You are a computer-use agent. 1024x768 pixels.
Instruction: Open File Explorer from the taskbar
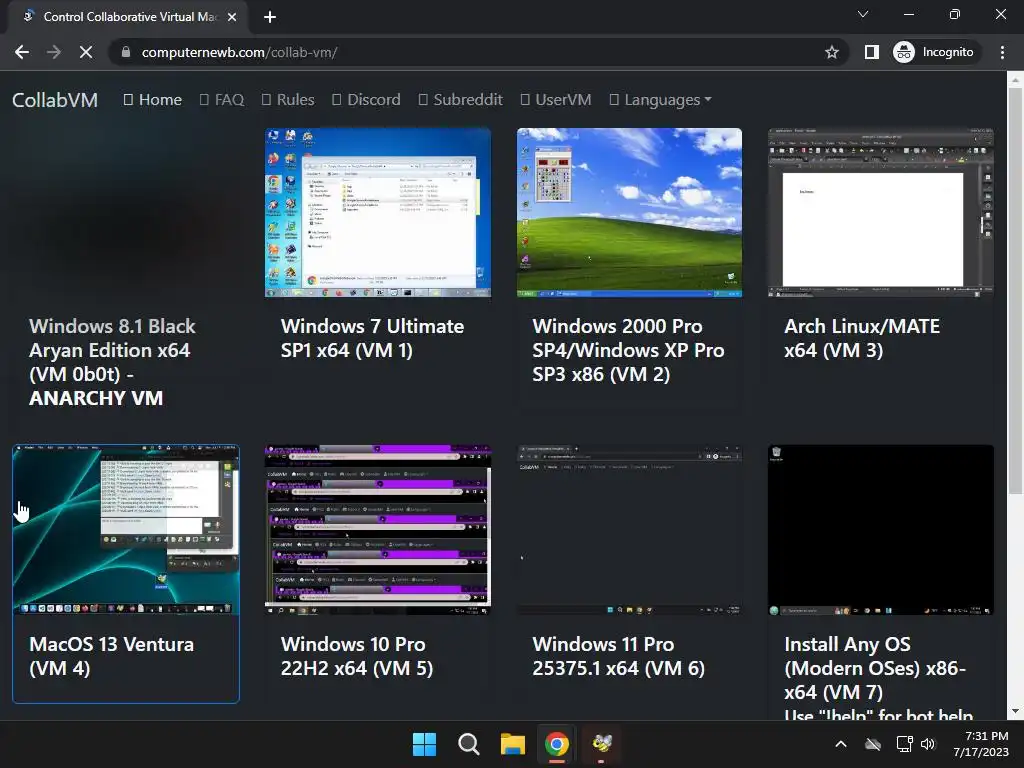coord(513,744)
